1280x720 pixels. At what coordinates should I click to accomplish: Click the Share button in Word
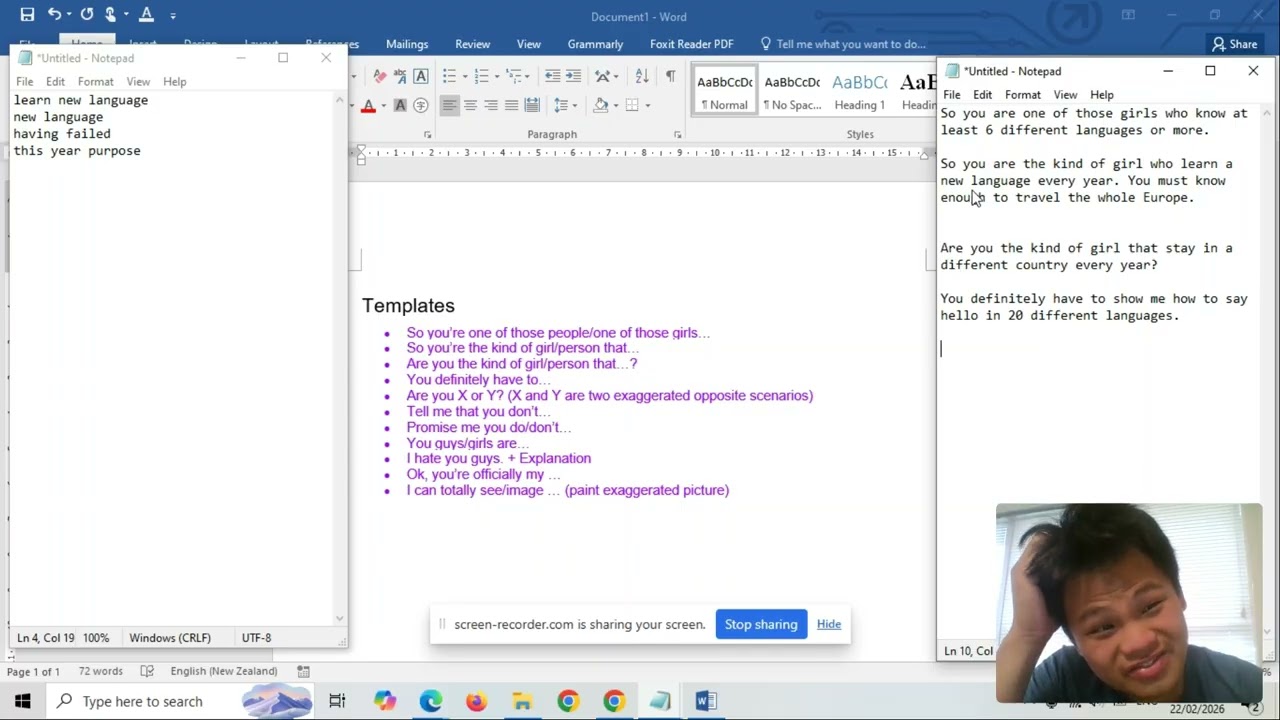point(1233,44)
